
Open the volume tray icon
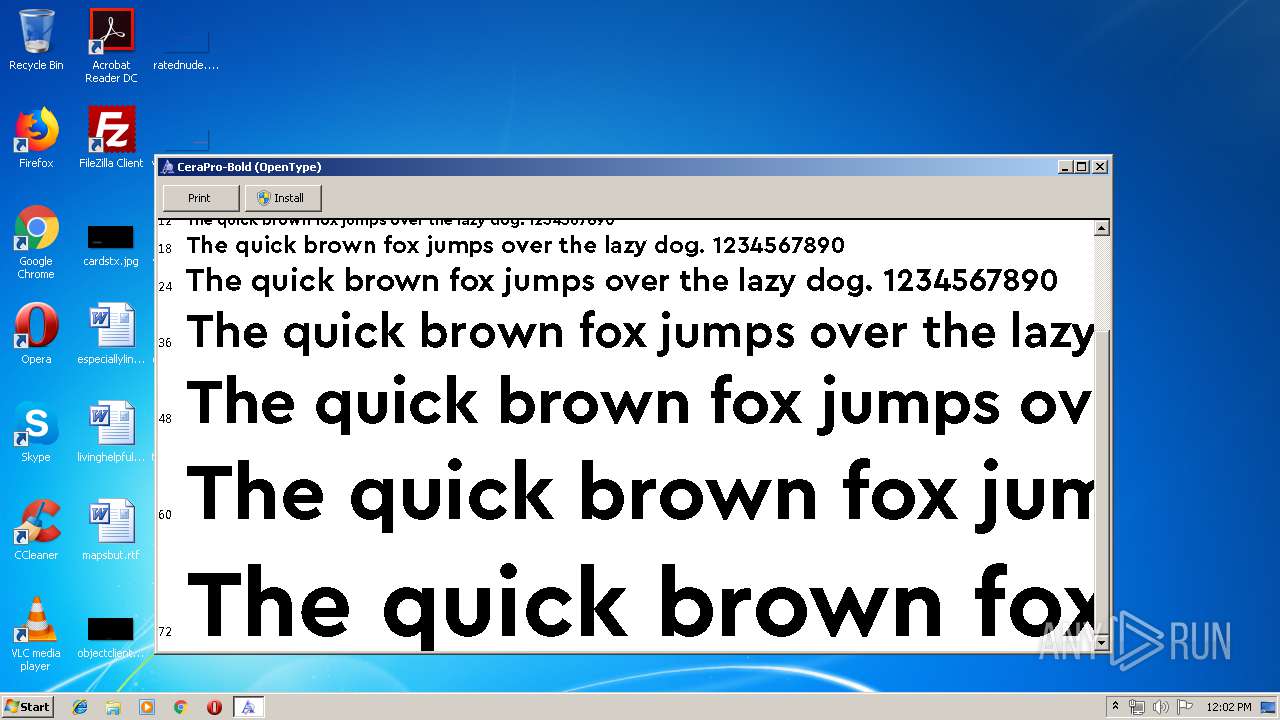(1161, 707)
